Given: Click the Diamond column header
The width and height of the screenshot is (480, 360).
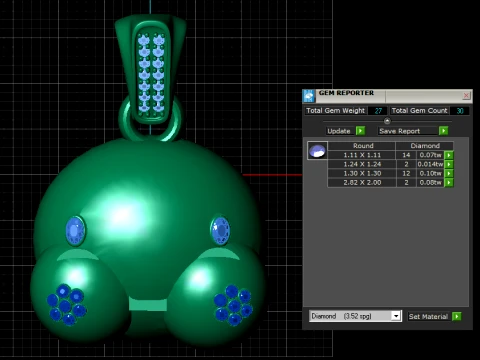Looking at the screenshot, I should (x=425, y=146).
